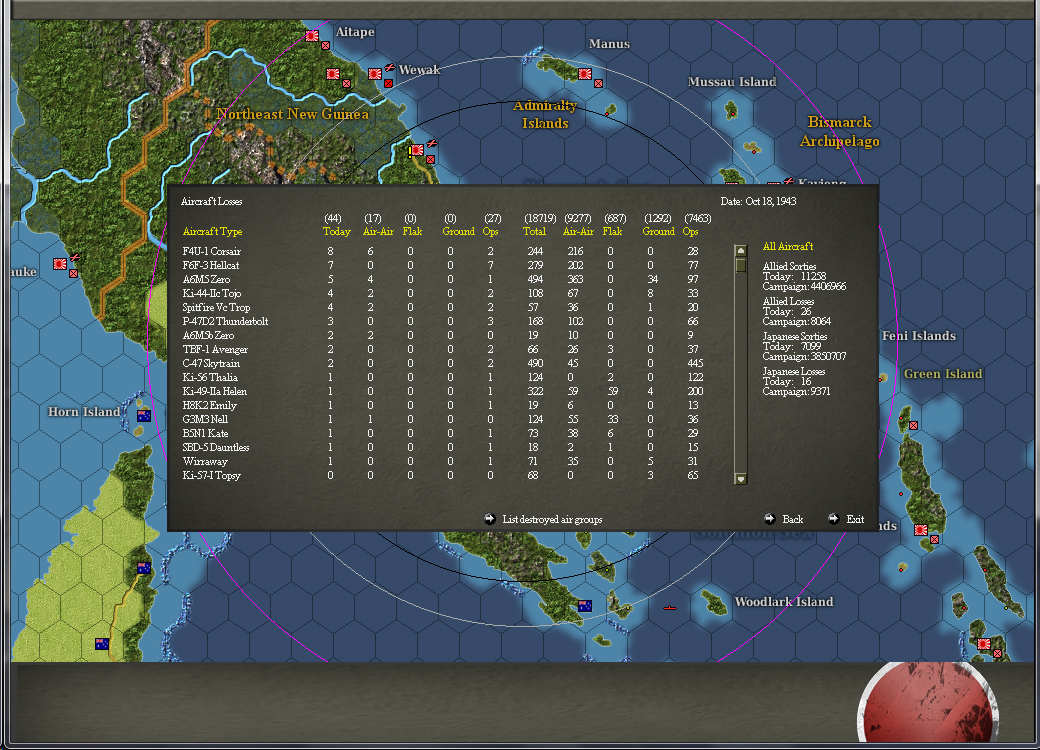The height and width of the screenshot is (750, 1040).
Task: Click the Air-Air header under (9277)
Action: click(578, 231)
